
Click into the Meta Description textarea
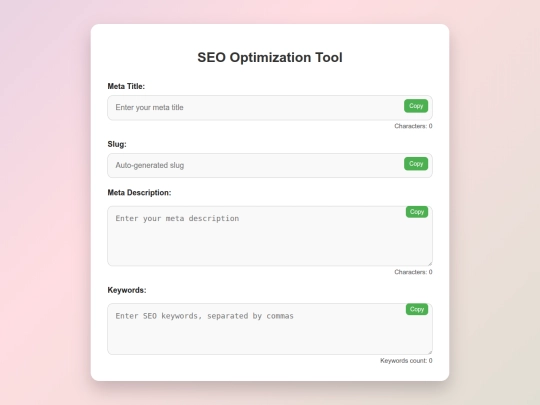[x=270, y=236]
